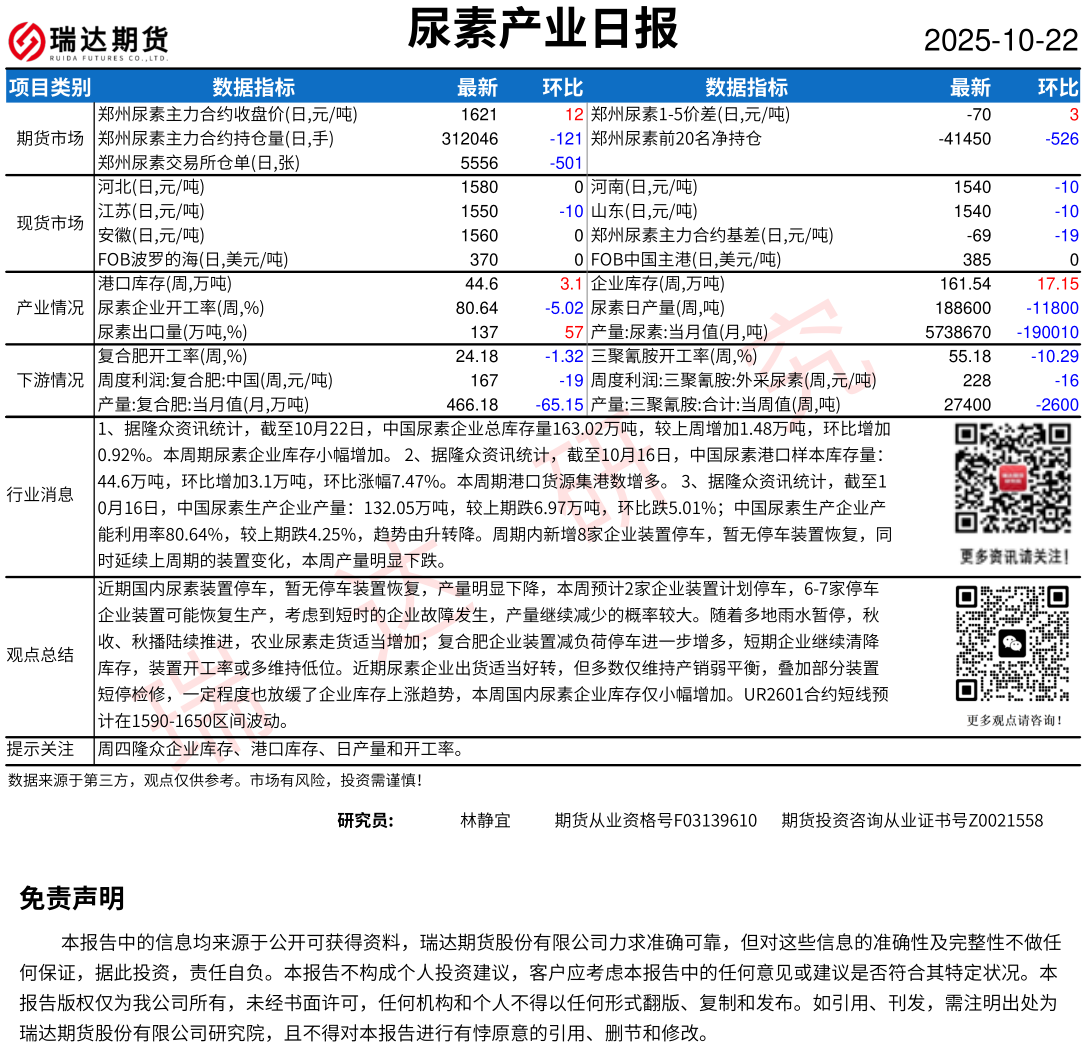Click the 1621 closing price value

pos(479,114)
